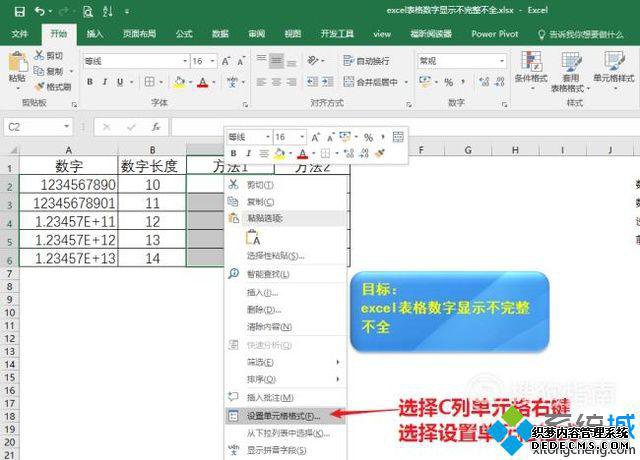The height and width of the screenshot is (460, 640).
Task: Click cell A2 containing 1234567890
Action: coord(69,184)
